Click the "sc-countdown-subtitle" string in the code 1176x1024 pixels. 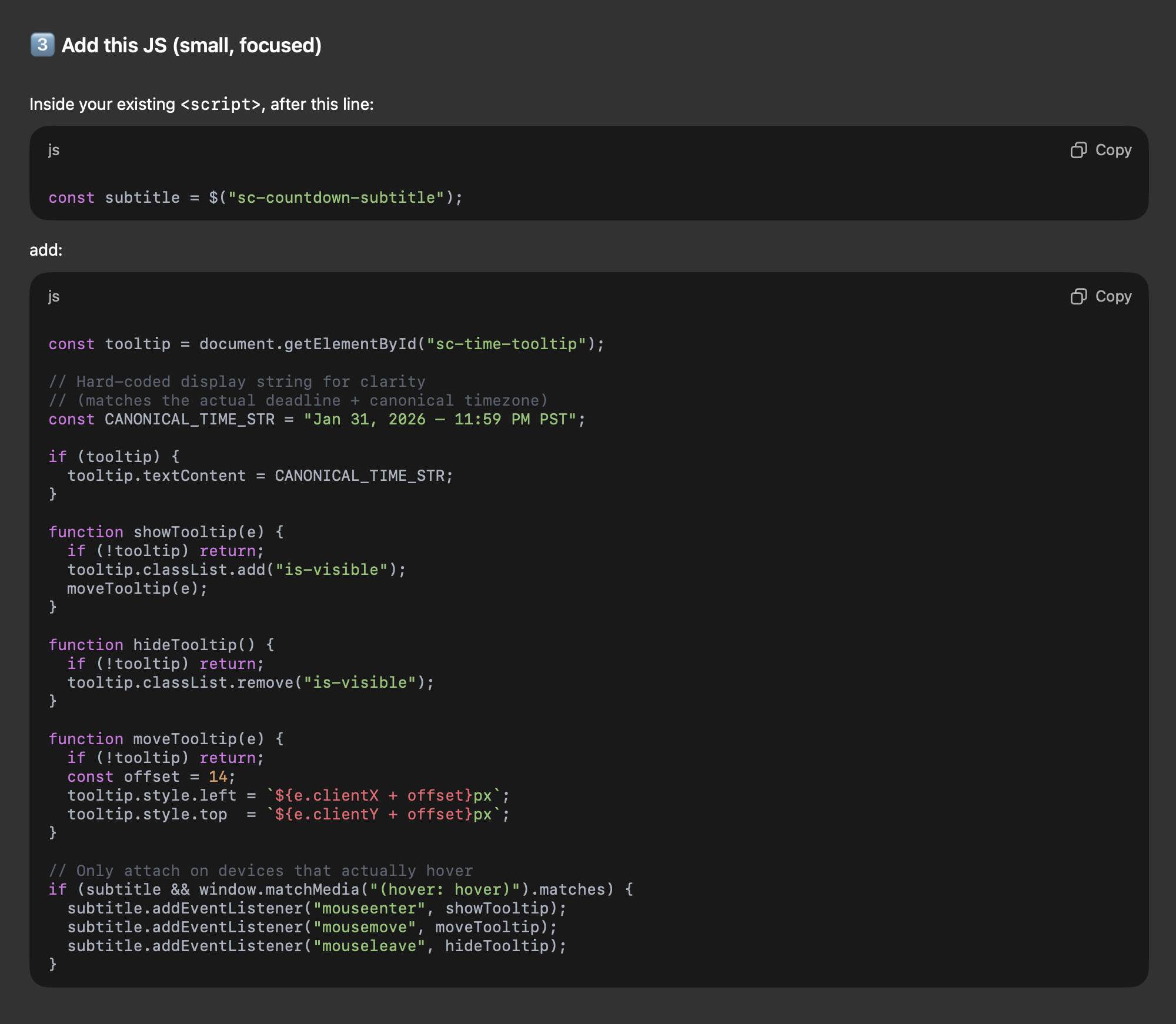[336, 198]
